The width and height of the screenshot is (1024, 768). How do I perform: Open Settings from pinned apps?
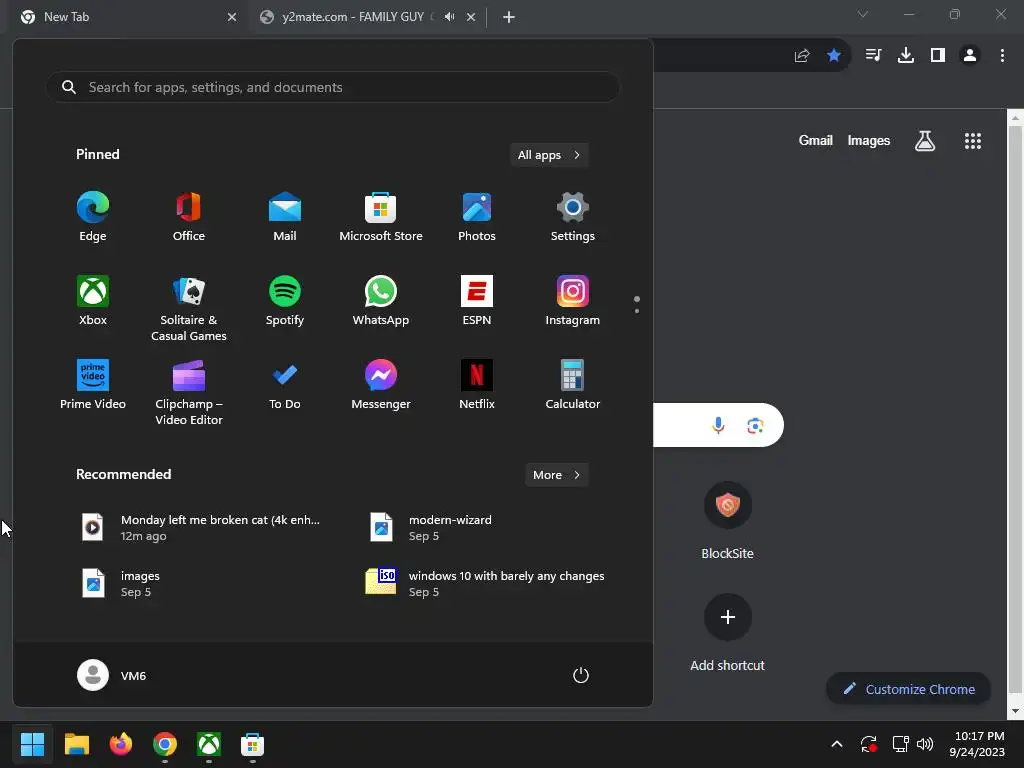tap(573, 217)
